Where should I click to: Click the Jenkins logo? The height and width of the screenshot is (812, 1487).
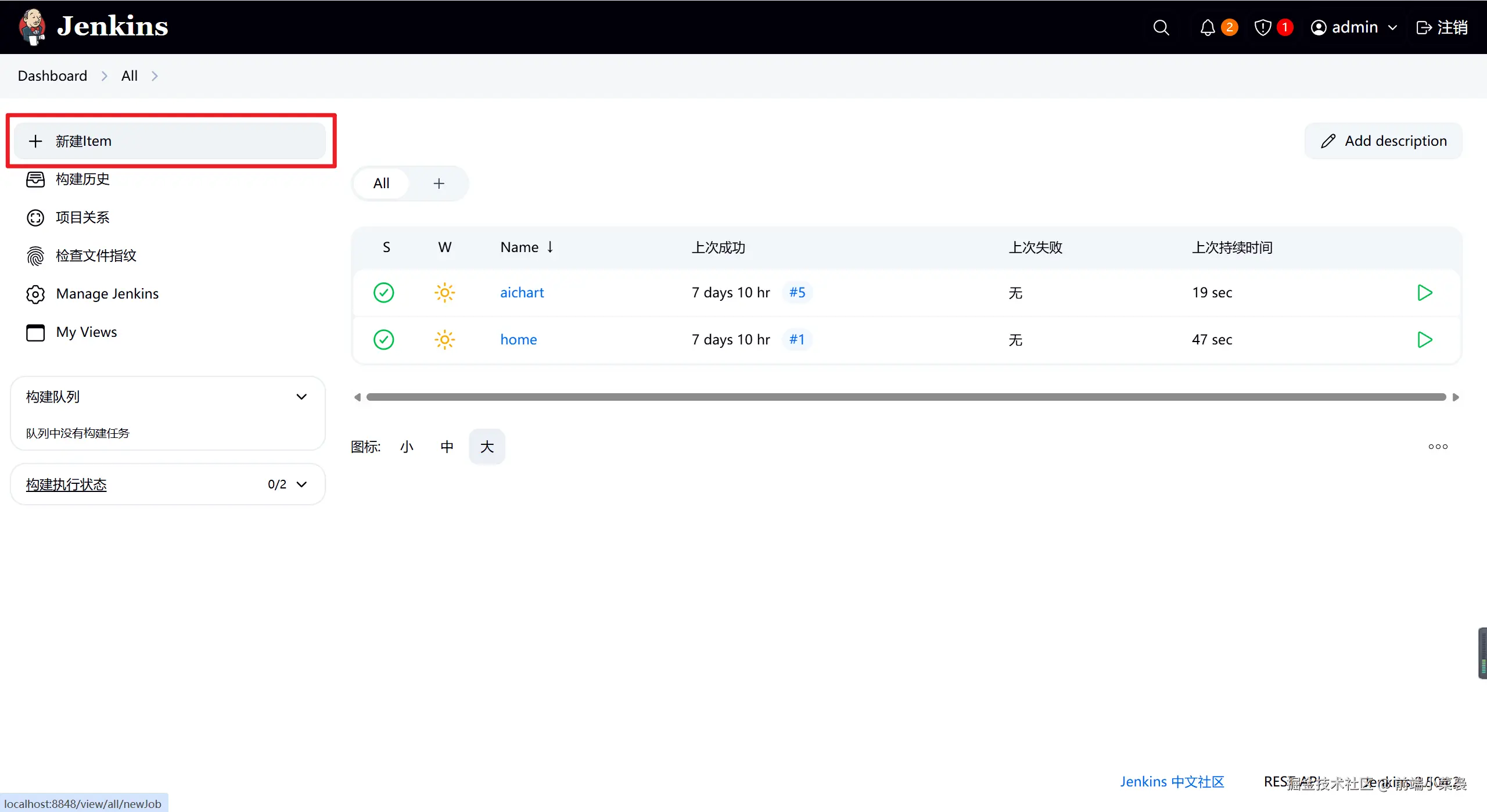coord(93,27)
